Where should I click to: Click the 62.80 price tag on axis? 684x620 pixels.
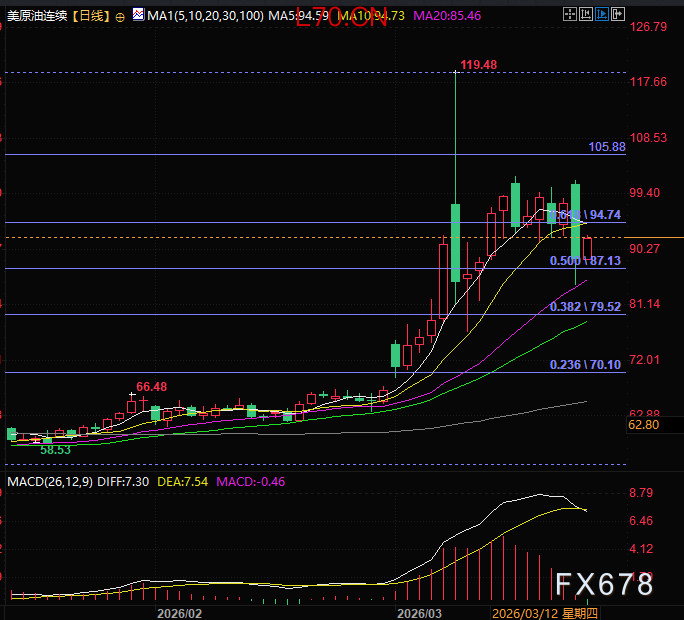tap(643, 425)
